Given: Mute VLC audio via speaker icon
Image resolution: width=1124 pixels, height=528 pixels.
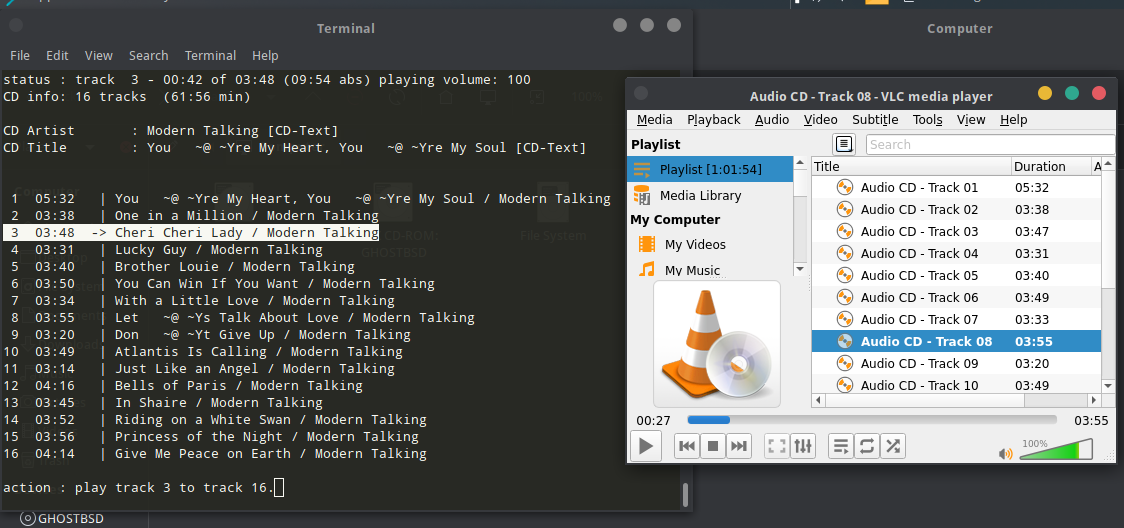Looking at the screenshot, I should (x=1006, y=453).
